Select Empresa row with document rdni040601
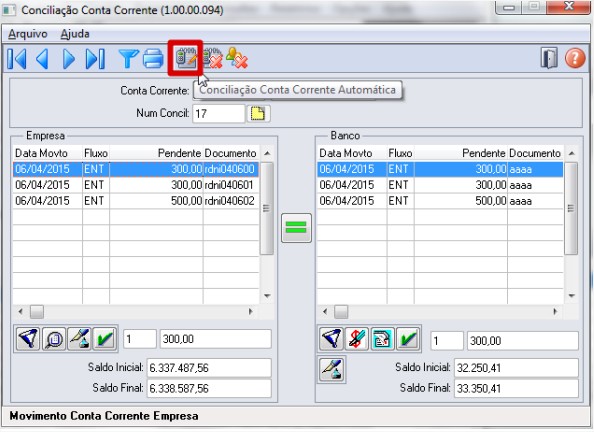Viewport: 594px width, 432px height. pos(136,185)
